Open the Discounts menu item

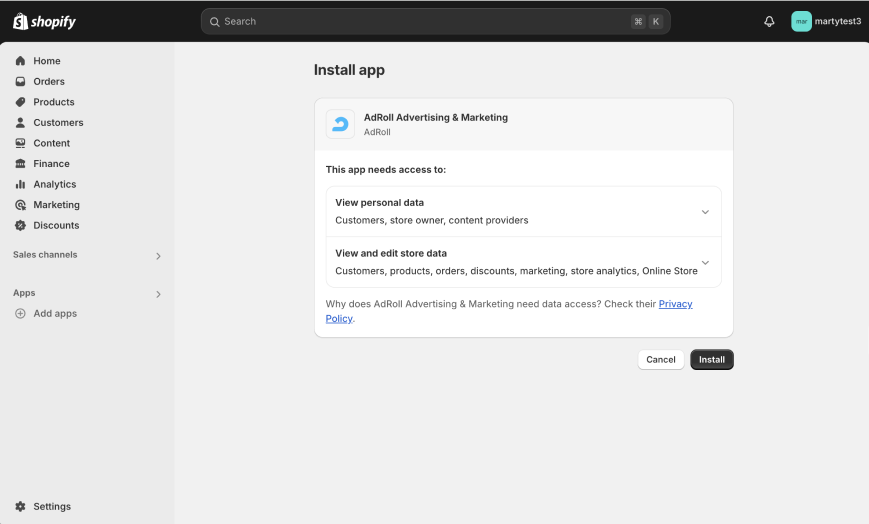pyautogui.click(x=56, y=225)
